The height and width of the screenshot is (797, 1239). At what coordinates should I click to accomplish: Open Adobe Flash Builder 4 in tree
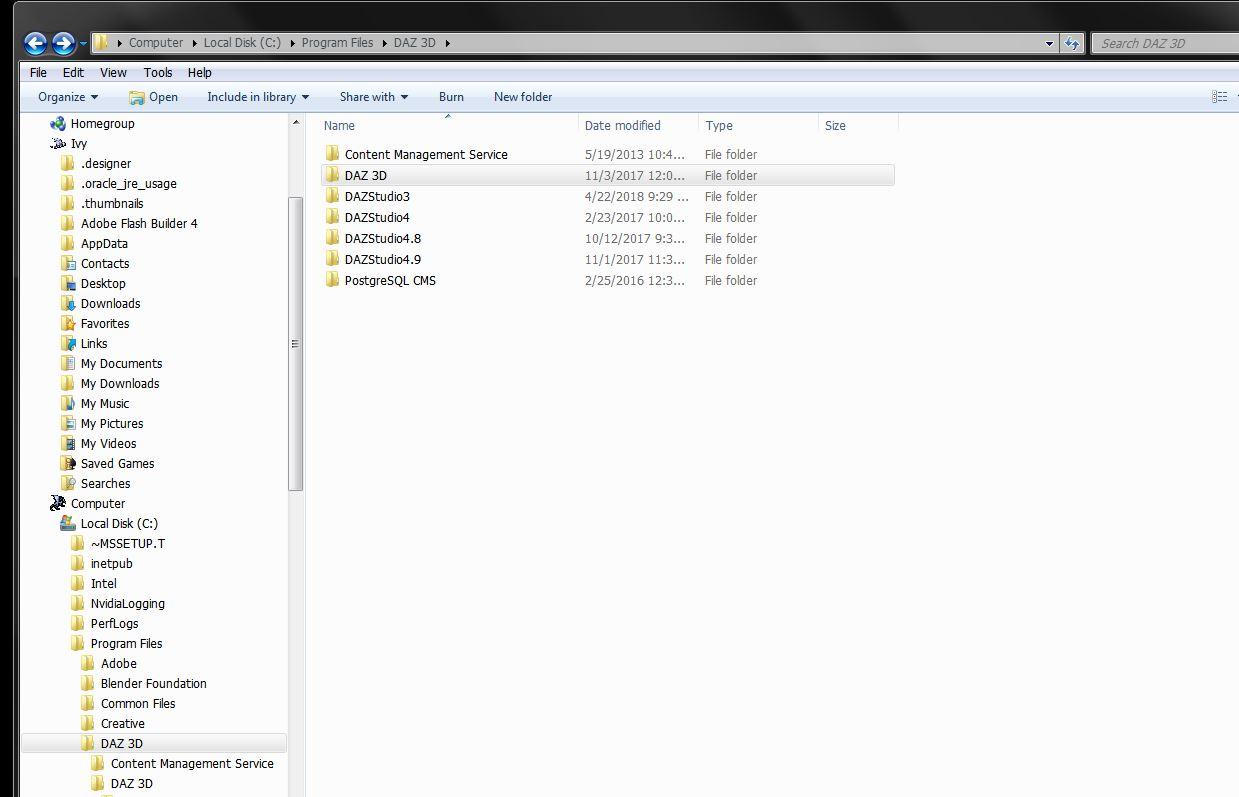point(139,223)
